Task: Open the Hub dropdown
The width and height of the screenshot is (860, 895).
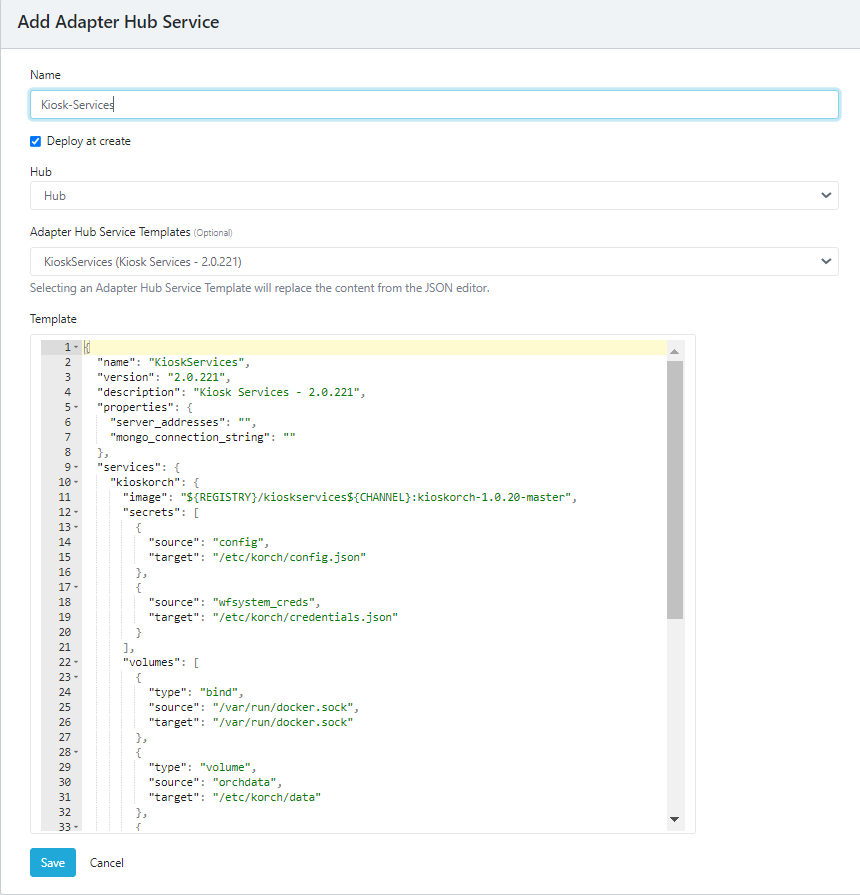Action: [x=434, y=196]
